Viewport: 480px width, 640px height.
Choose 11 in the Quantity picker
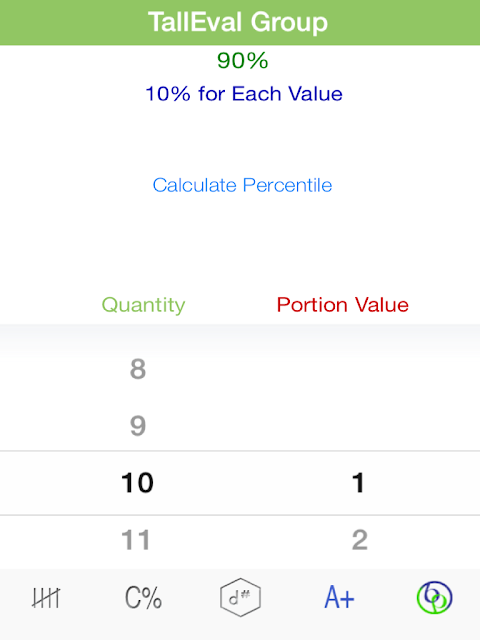pyautogui.click(x=136, y=540)
